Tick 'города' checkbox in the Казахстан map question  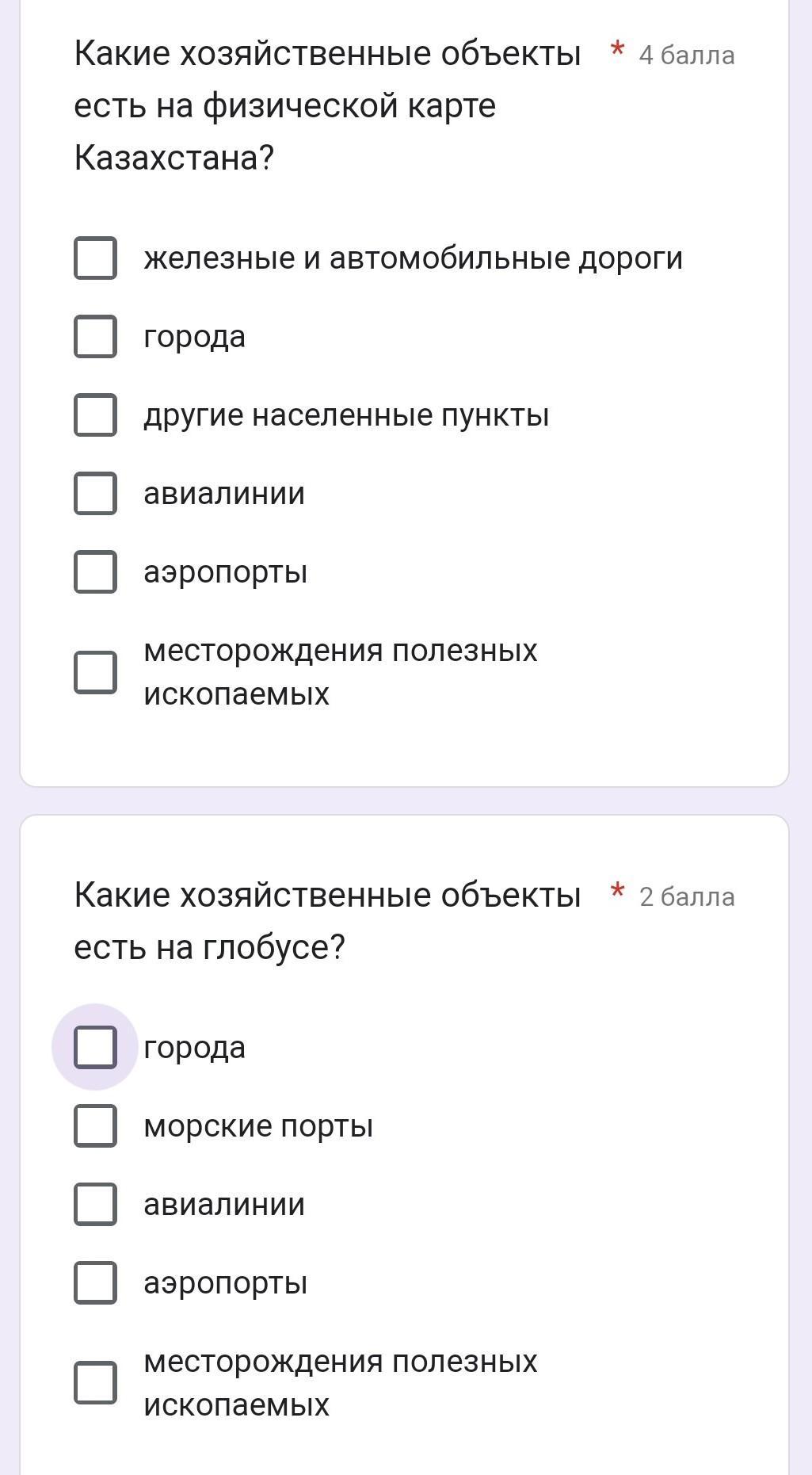tap(95, 336)
